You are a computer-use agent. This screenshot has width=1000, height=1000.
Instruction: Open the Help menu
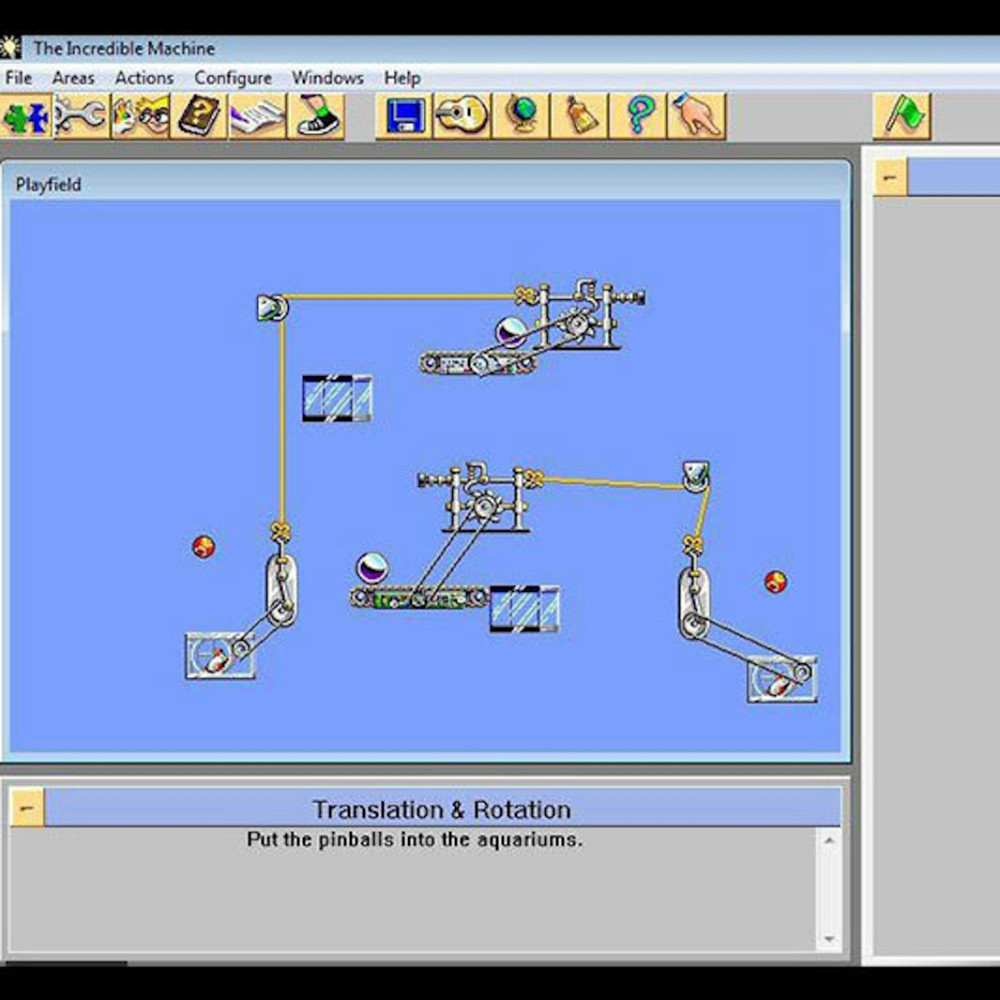click(x=402, y=78)
